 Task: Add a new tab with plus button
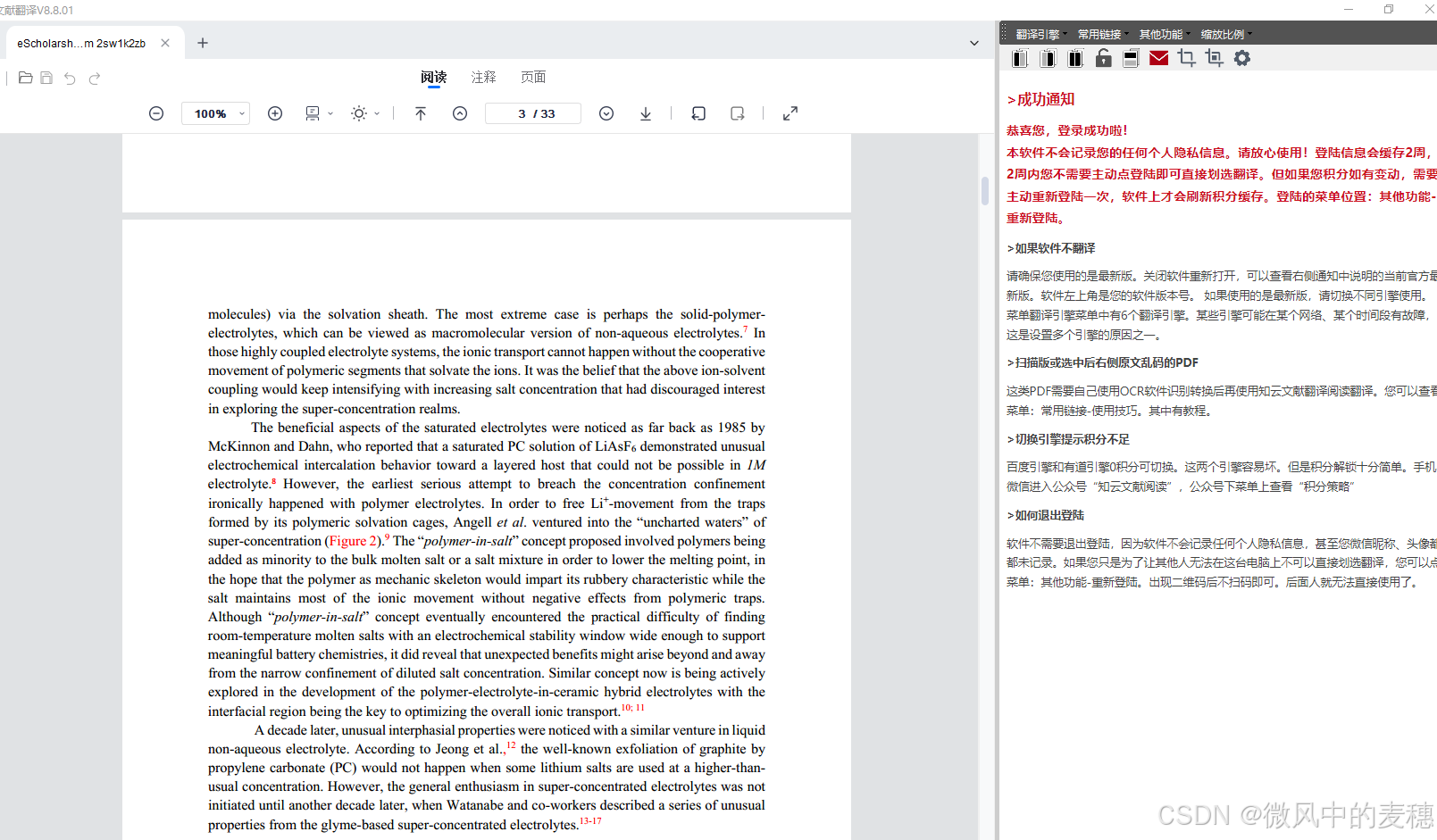(203, 43)
